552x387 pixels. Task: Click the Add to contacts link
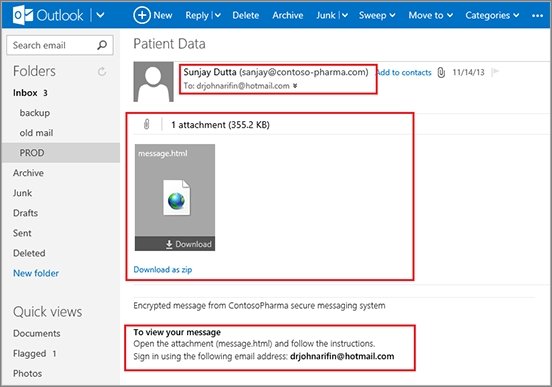404,73
